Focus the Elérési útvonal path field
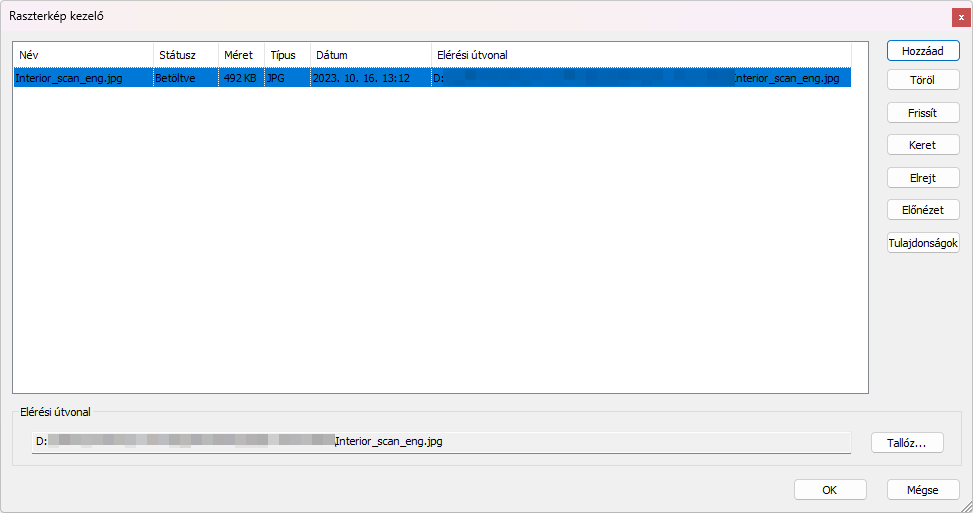The width and height of the screenshot is (973, 513). pos(441,442)
